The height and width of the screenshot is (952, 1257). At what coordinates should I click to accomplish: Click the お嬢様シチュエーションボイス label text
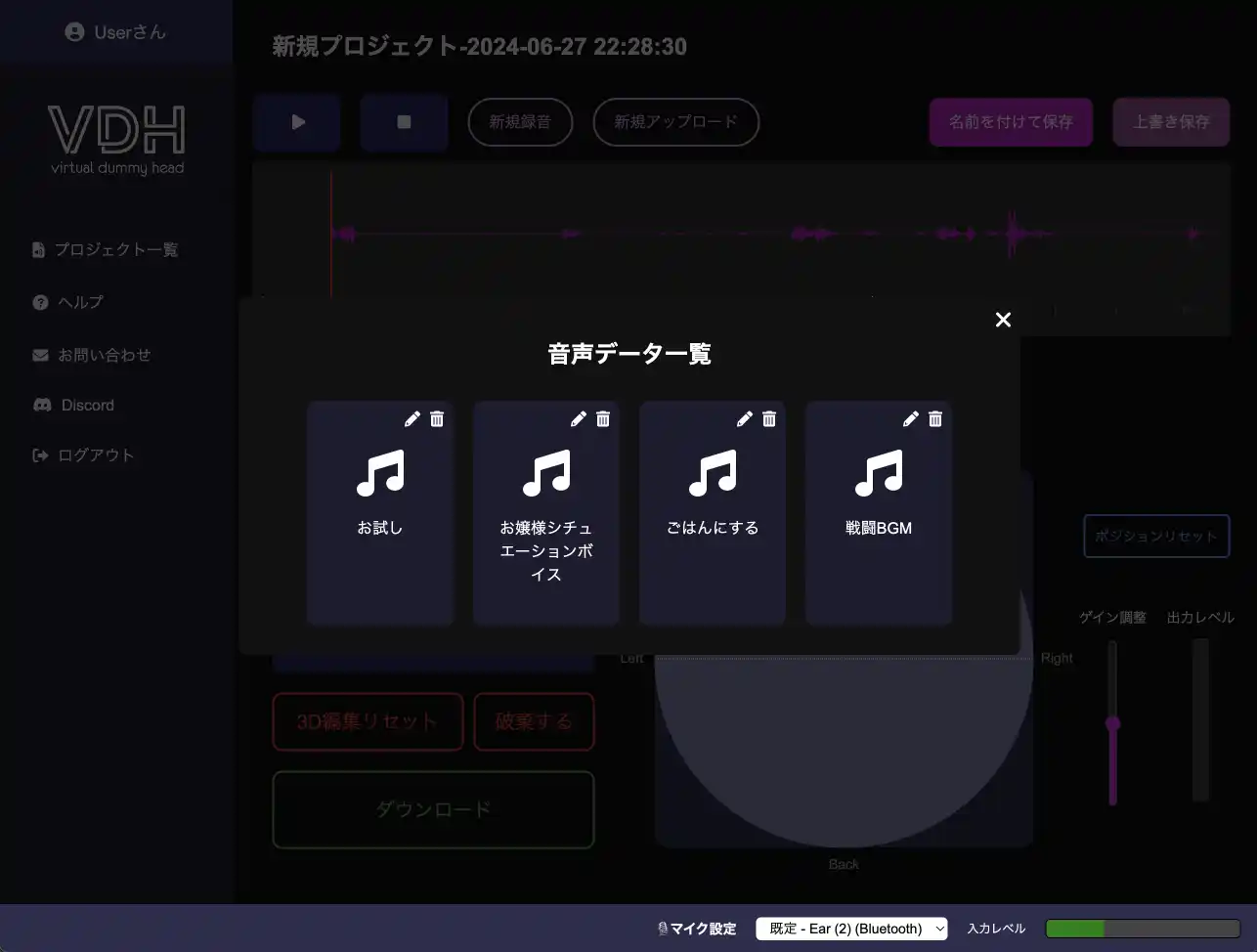point(546,551)
